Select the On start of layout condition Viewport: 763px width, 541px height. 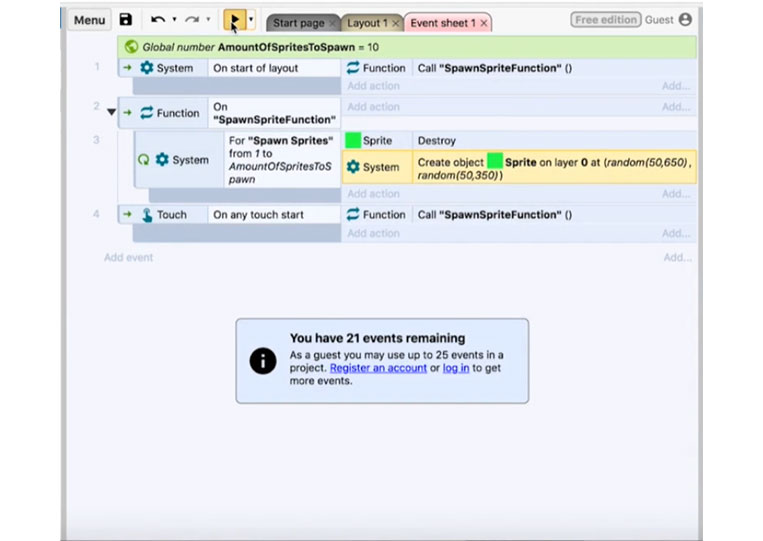click(274, 68)
